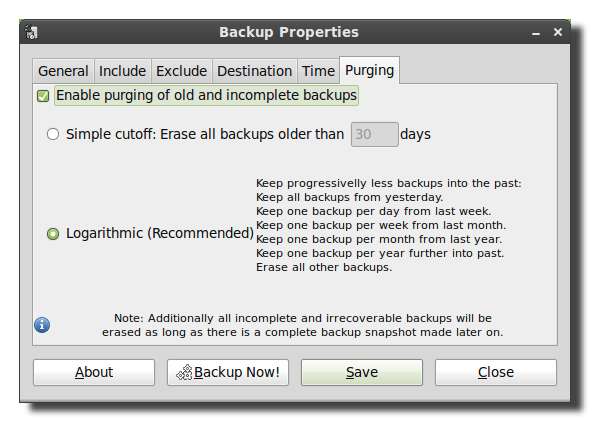Select the Simple cutoff radio option
This screenshot has height=430, width=601.
[53, 134]
